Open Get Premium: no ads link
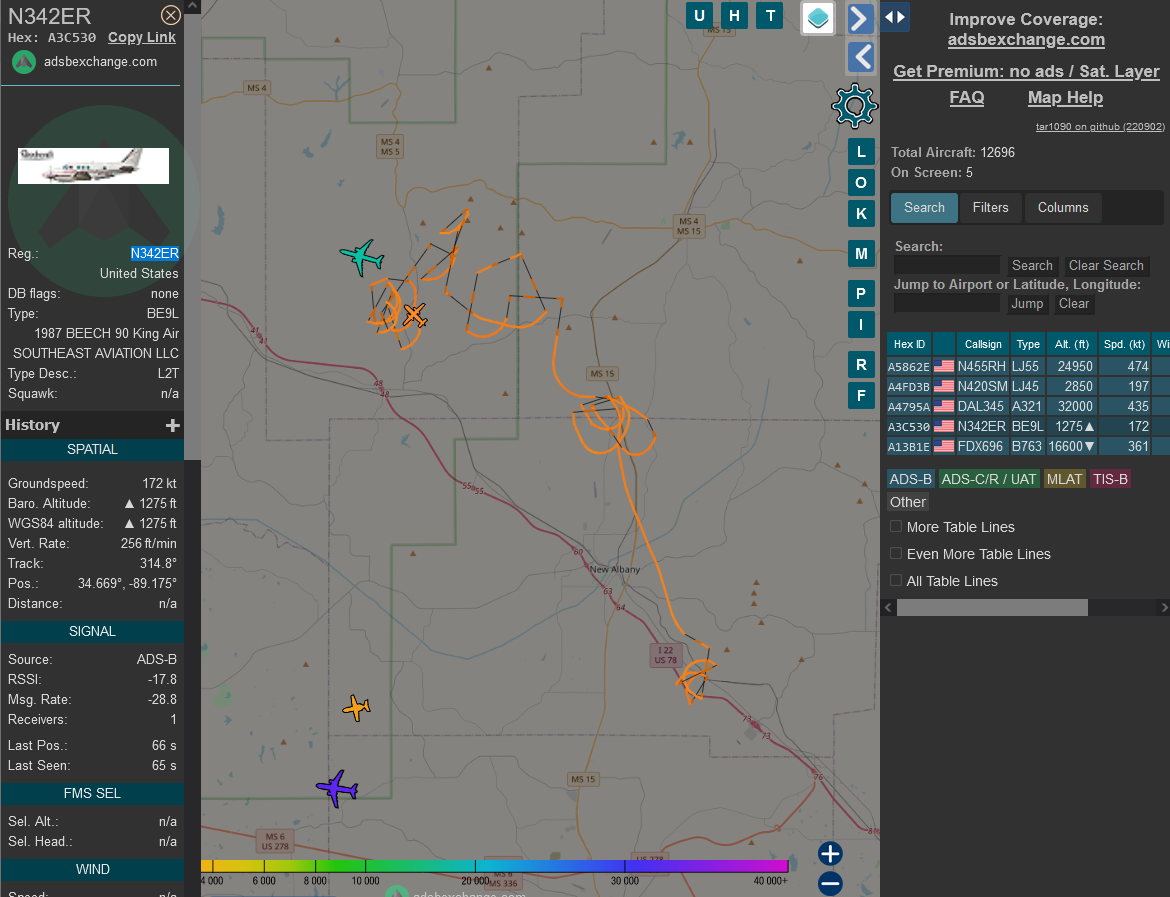Image resolution: width=1170 pixels, height=897 pixels. click(x=1026, y=72)
